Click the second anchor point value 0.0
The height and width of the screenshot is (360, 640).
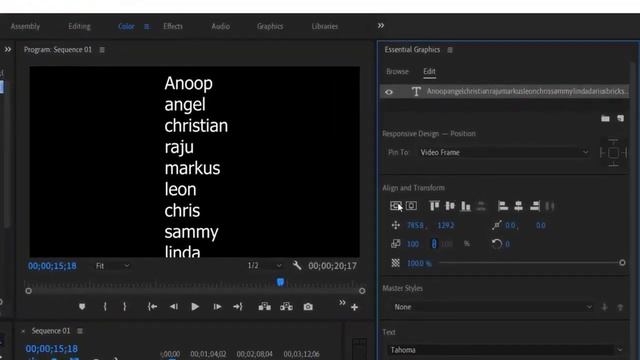540,225
